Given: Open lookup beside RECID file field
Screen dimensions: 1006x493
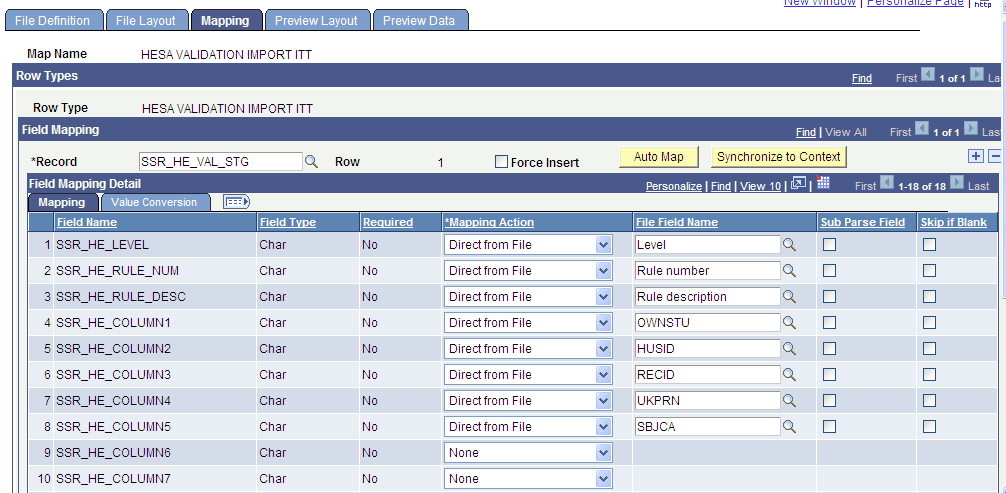Looking at the screenshot, I should pyautogui.click(x=789, y=374).
